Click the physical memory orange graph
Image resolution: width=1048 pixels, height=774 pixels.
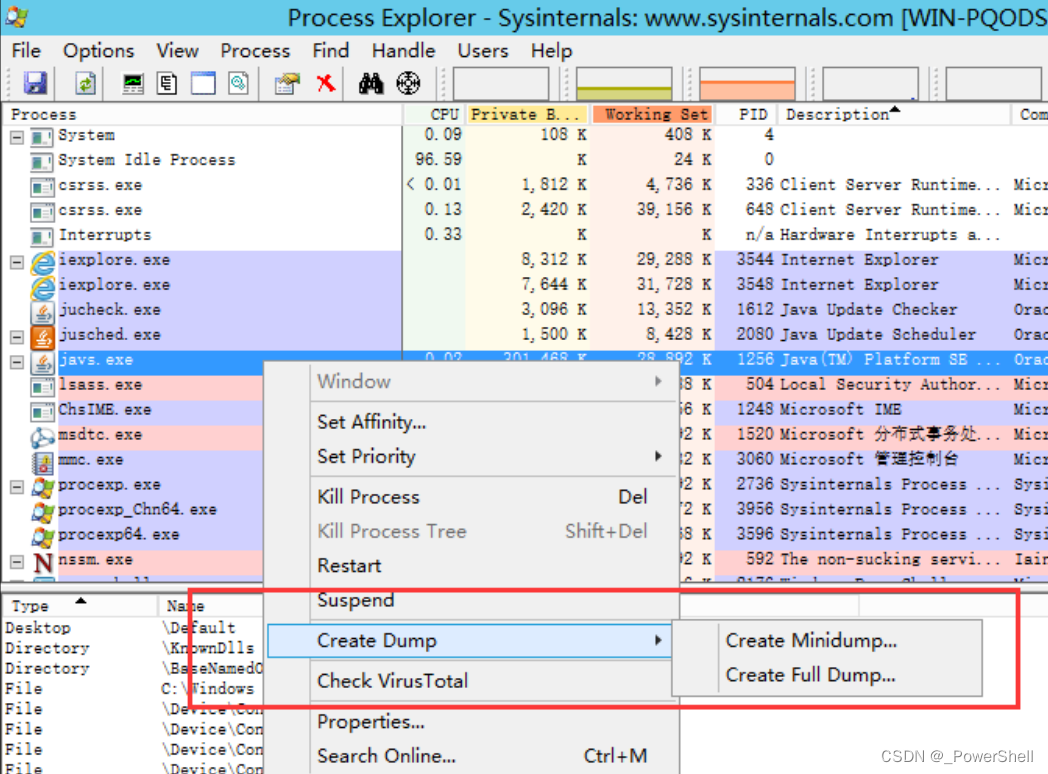(x=747, y=84)
